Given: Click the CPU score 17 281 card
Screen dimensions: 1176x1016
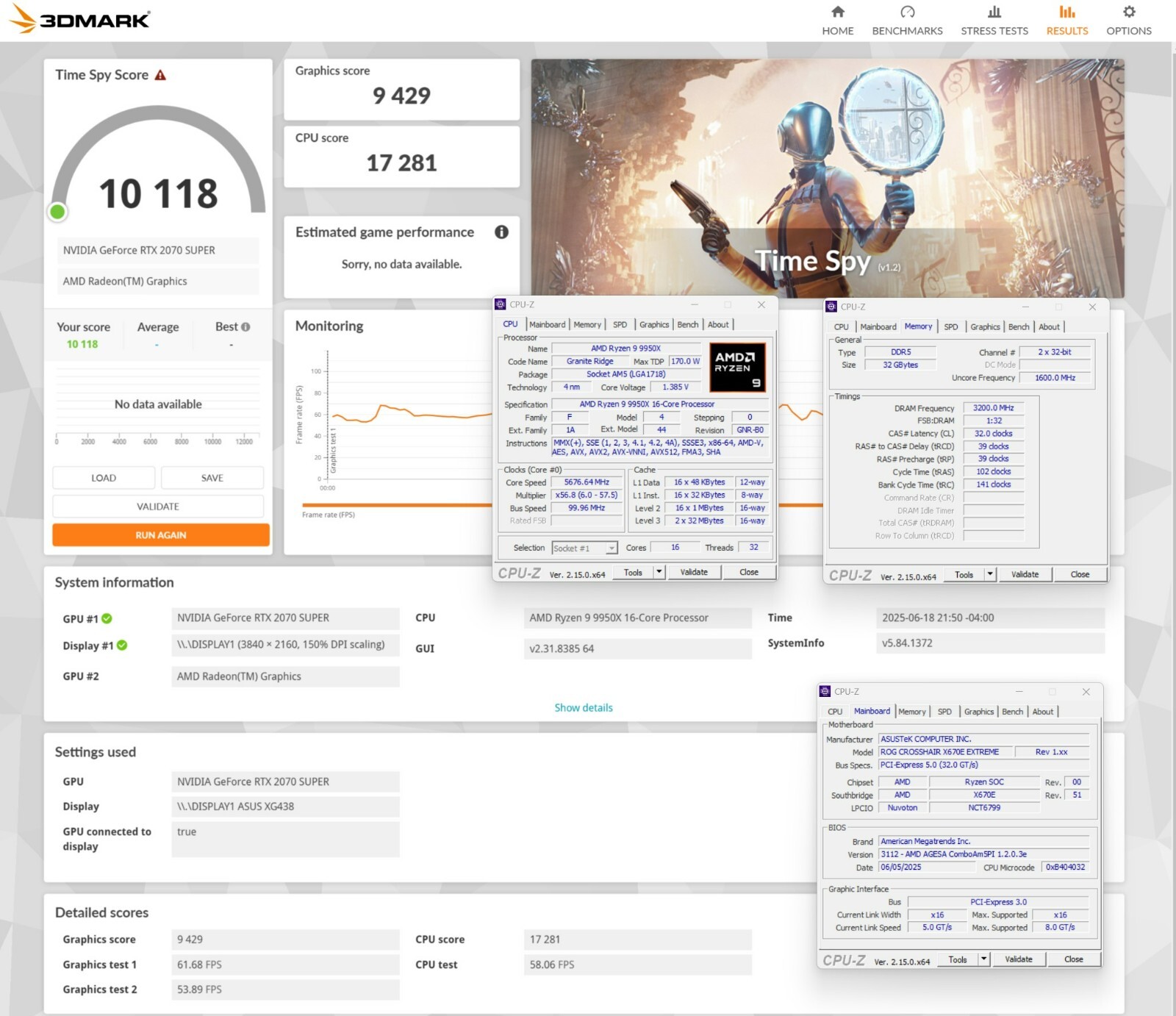Looking at the screenshot, I should (x=401, y=157).
